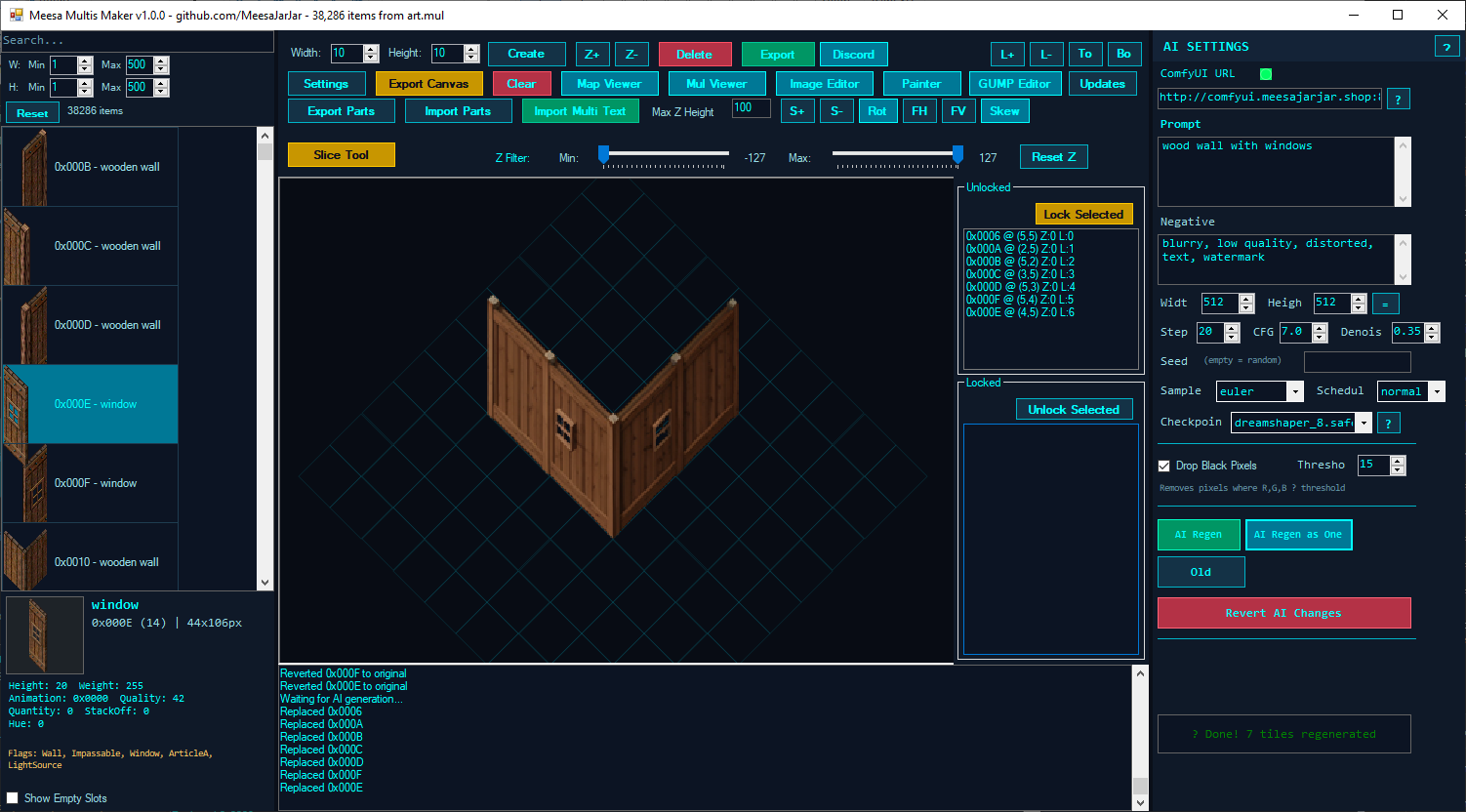1466x812 pixels.
Task: Select the 0x000B wooden wall thumbnail
Action: [33, 167]
